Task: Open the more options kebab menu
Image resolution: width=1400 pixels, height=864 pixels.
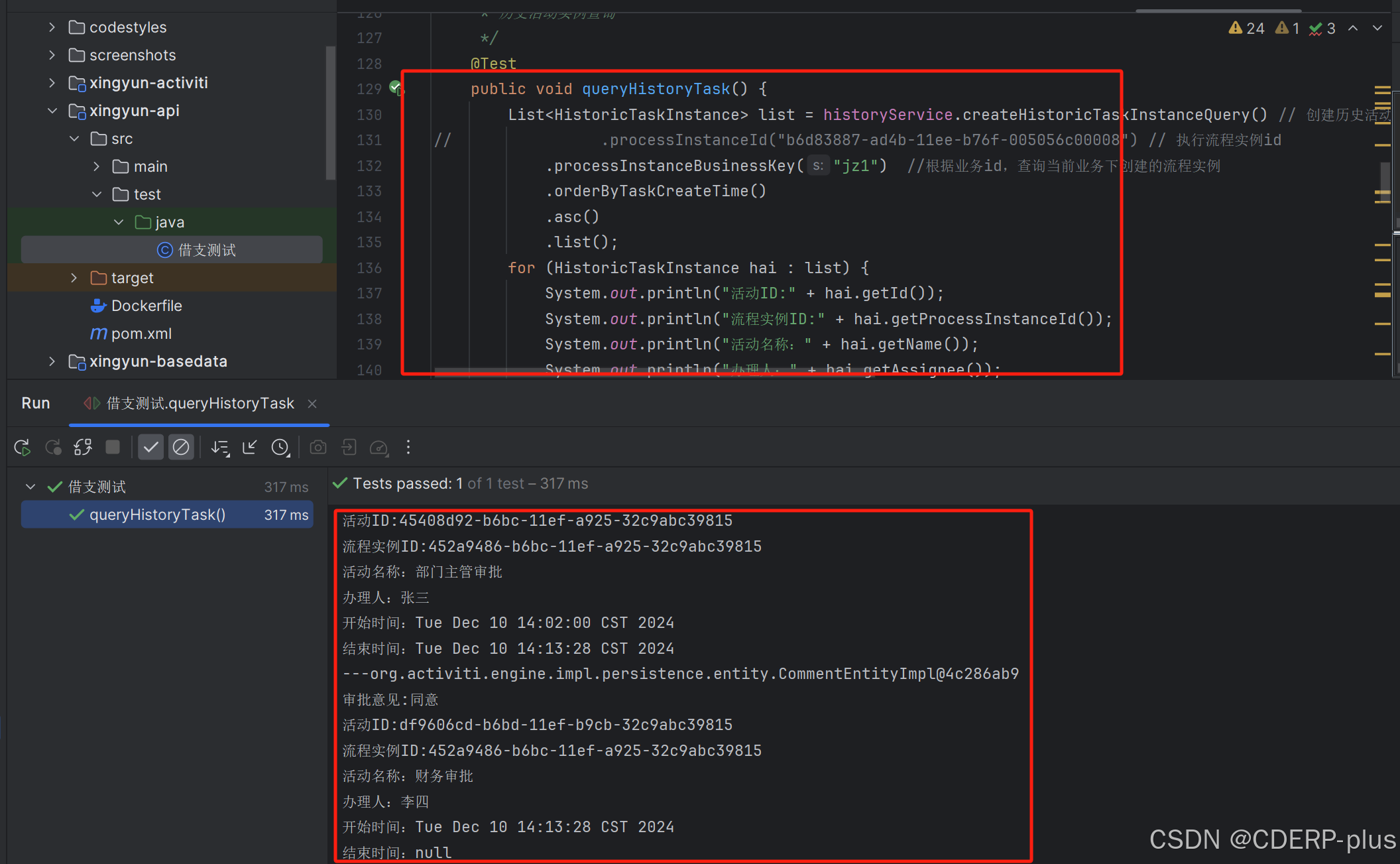Action: point(408,448)
